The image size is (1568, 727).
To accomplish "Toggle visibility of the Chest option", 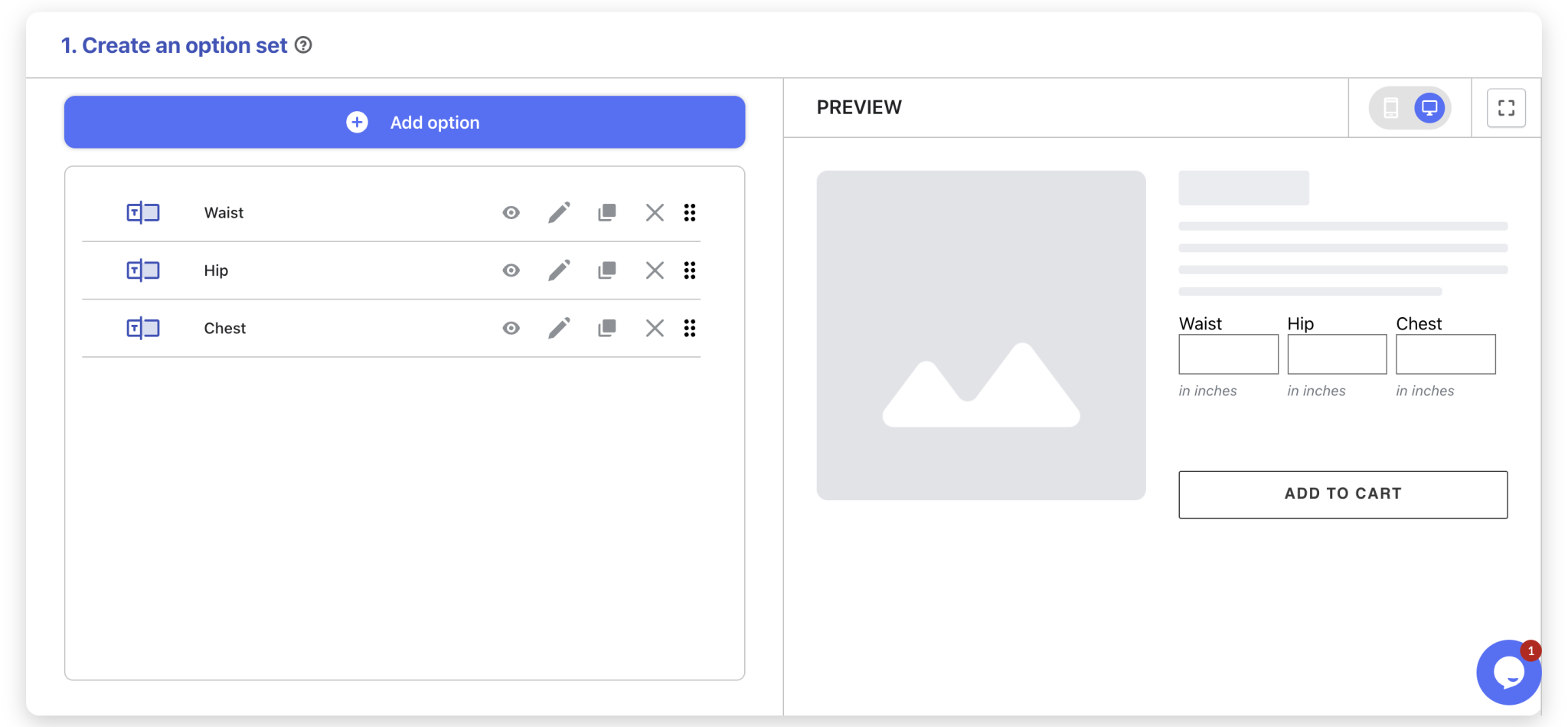I will pyautogui.click(x=511, y=328).
